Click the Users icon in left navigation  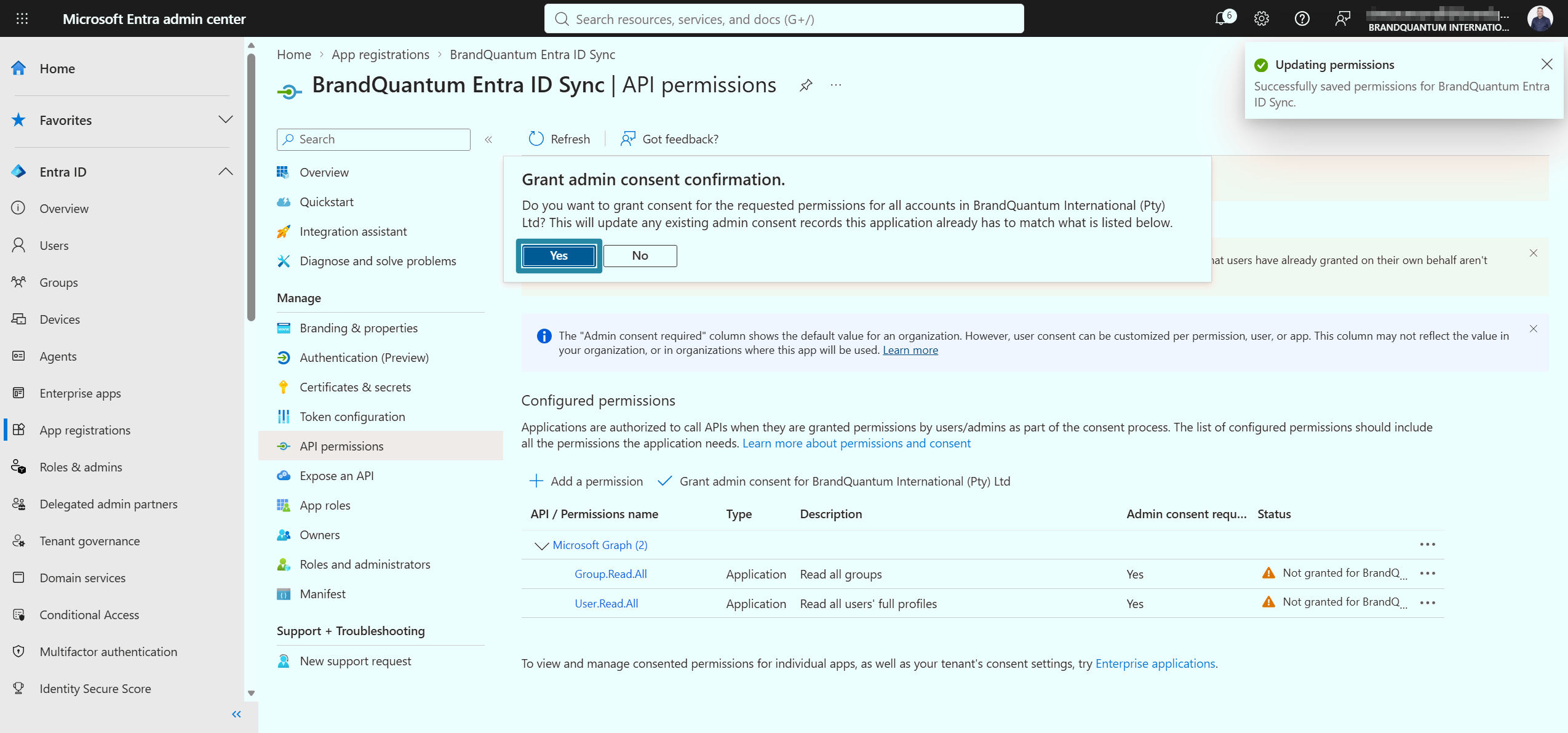[x=18, y=245]
